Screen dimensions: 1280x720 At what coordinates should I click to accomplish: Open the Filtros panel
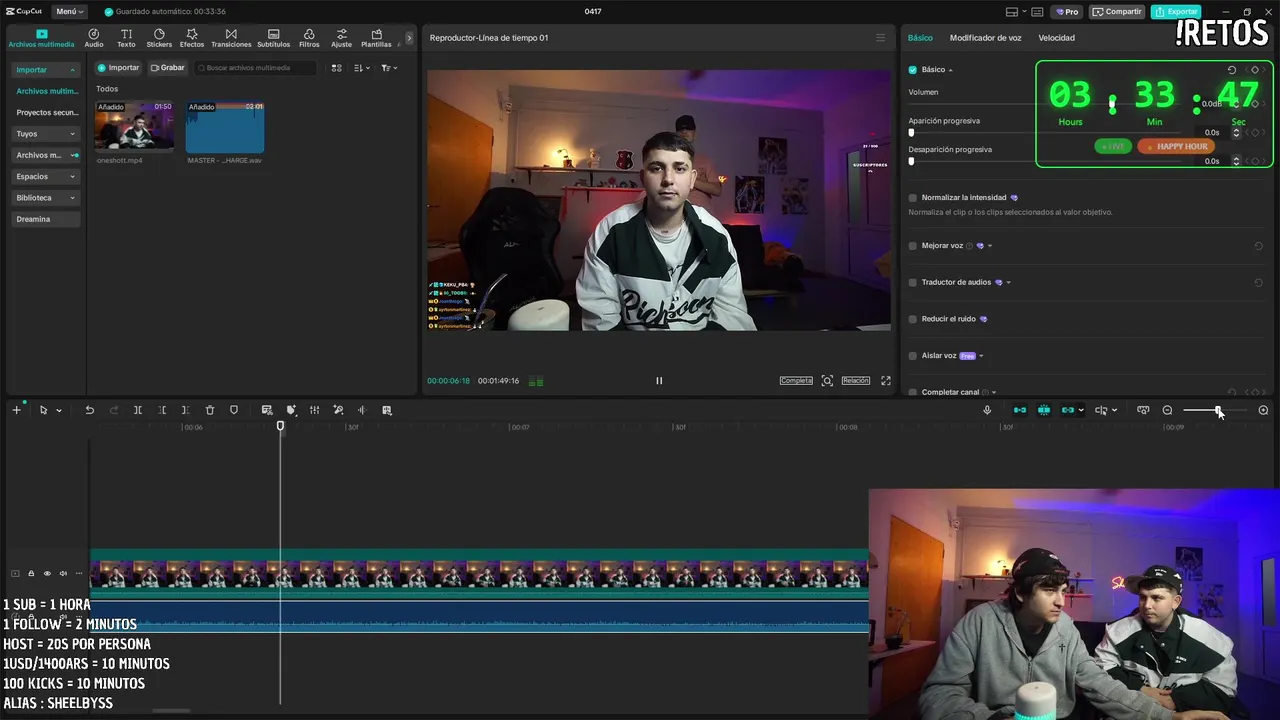309,38
